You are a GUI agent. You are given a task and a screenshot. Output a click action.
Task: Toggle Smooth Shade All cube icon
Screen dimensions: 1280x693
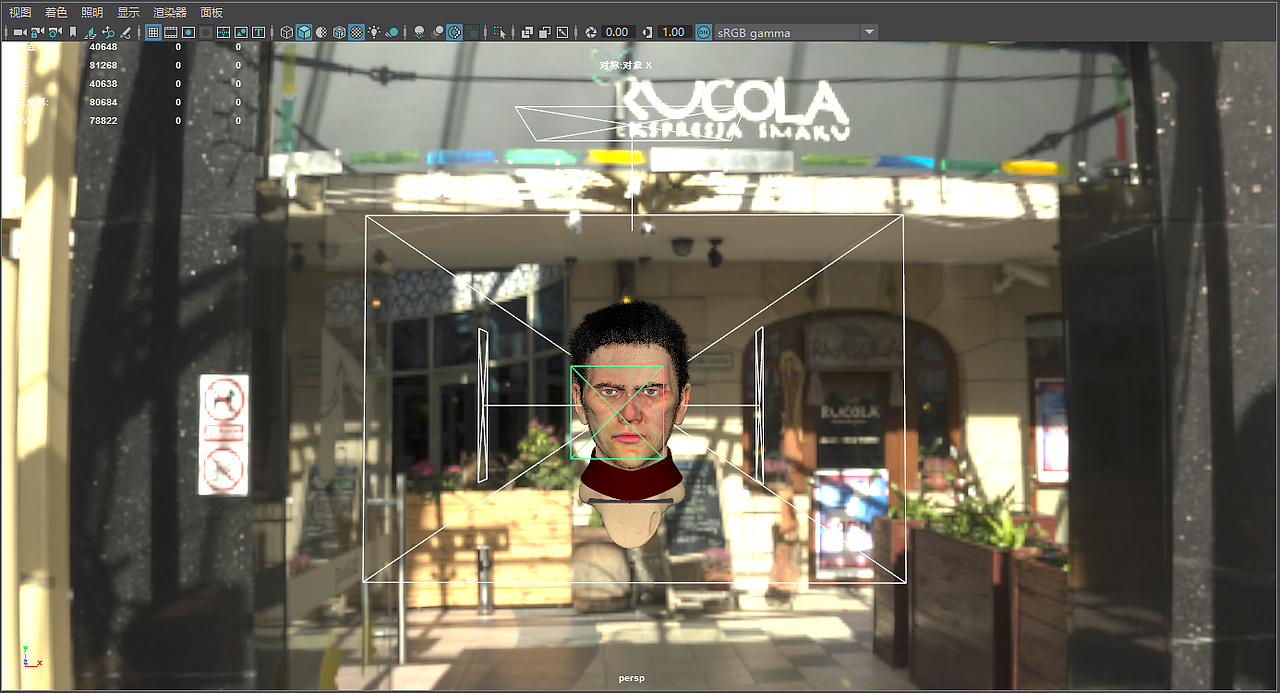click(x=304, y=32)
